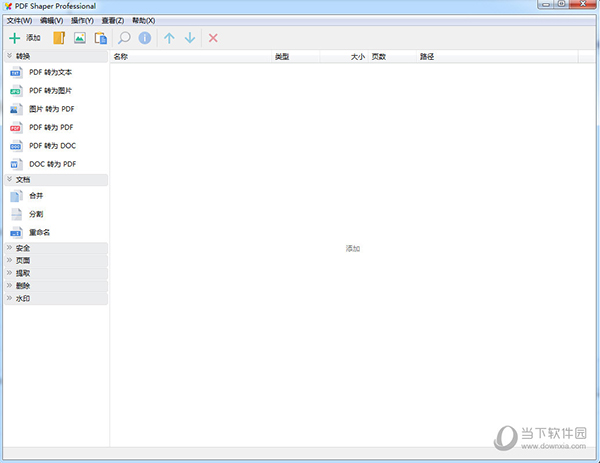Viewport: 600px width, 463px height.
Task: Sort by 页数 column header
Action: tap(392, 57)
